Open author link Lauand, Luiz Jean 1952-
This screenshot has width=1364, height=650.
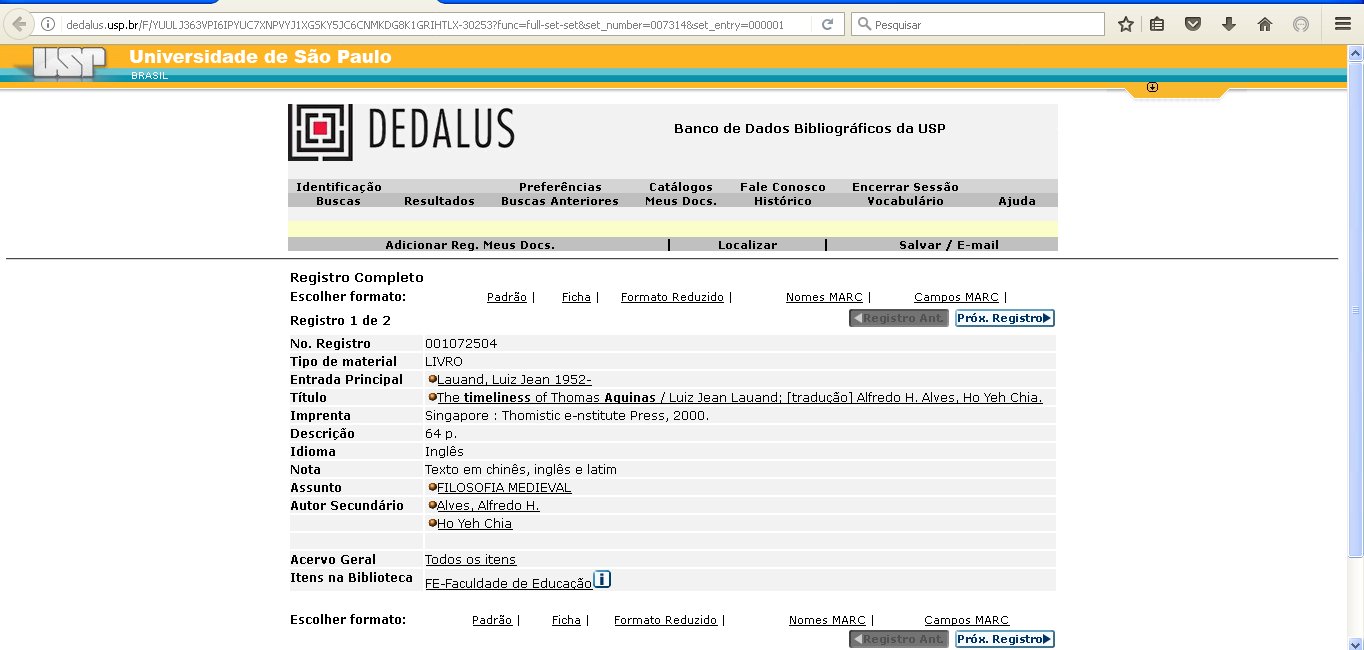[x=514, y=380]
